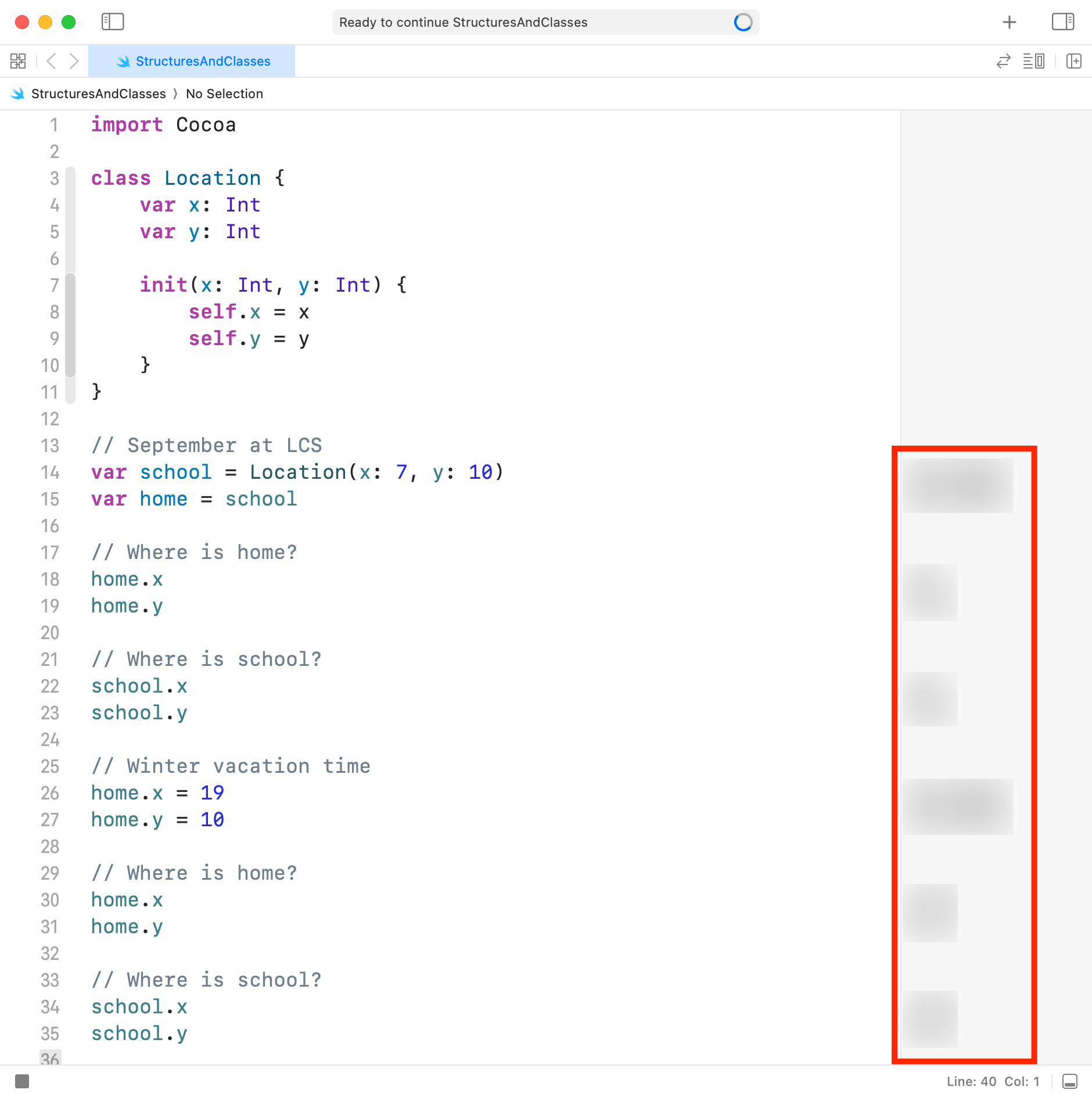This screenshot has height=1097, width=1092.
Task: Toggle the right inspector panel
Action: tap(1063, 21)
